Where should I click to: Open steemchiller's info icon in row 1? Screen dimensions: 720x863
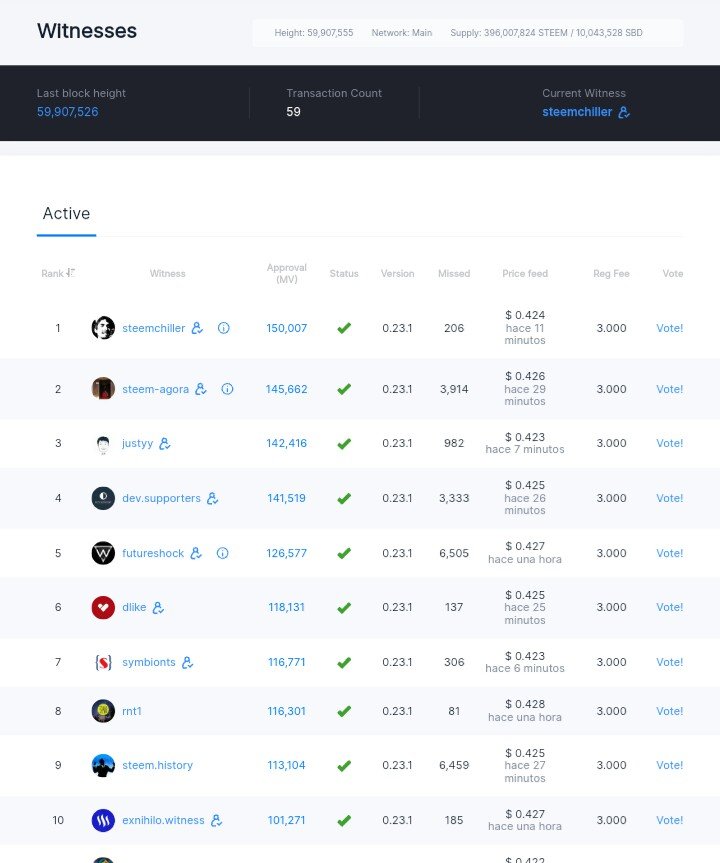(223, 328)
